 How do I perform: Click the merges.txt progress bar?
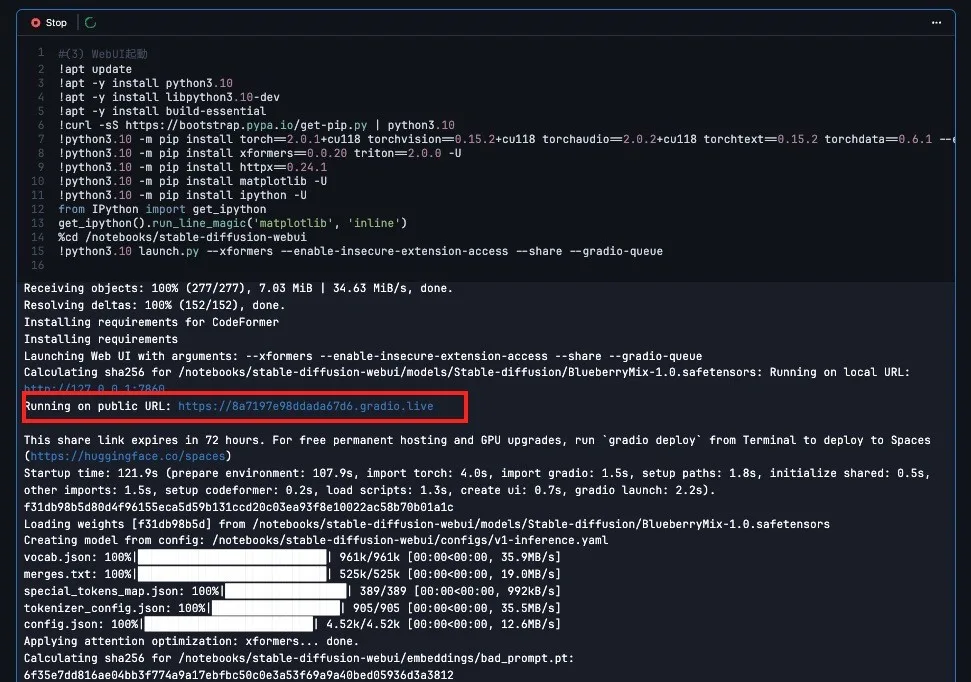tap(232, 574)
